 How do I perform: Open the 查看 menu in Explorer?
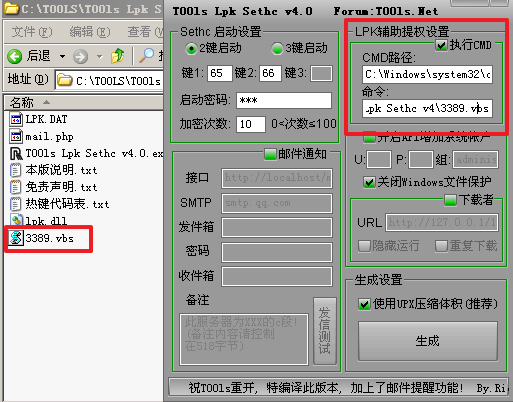pyautogui.click(x=145, y=32)
